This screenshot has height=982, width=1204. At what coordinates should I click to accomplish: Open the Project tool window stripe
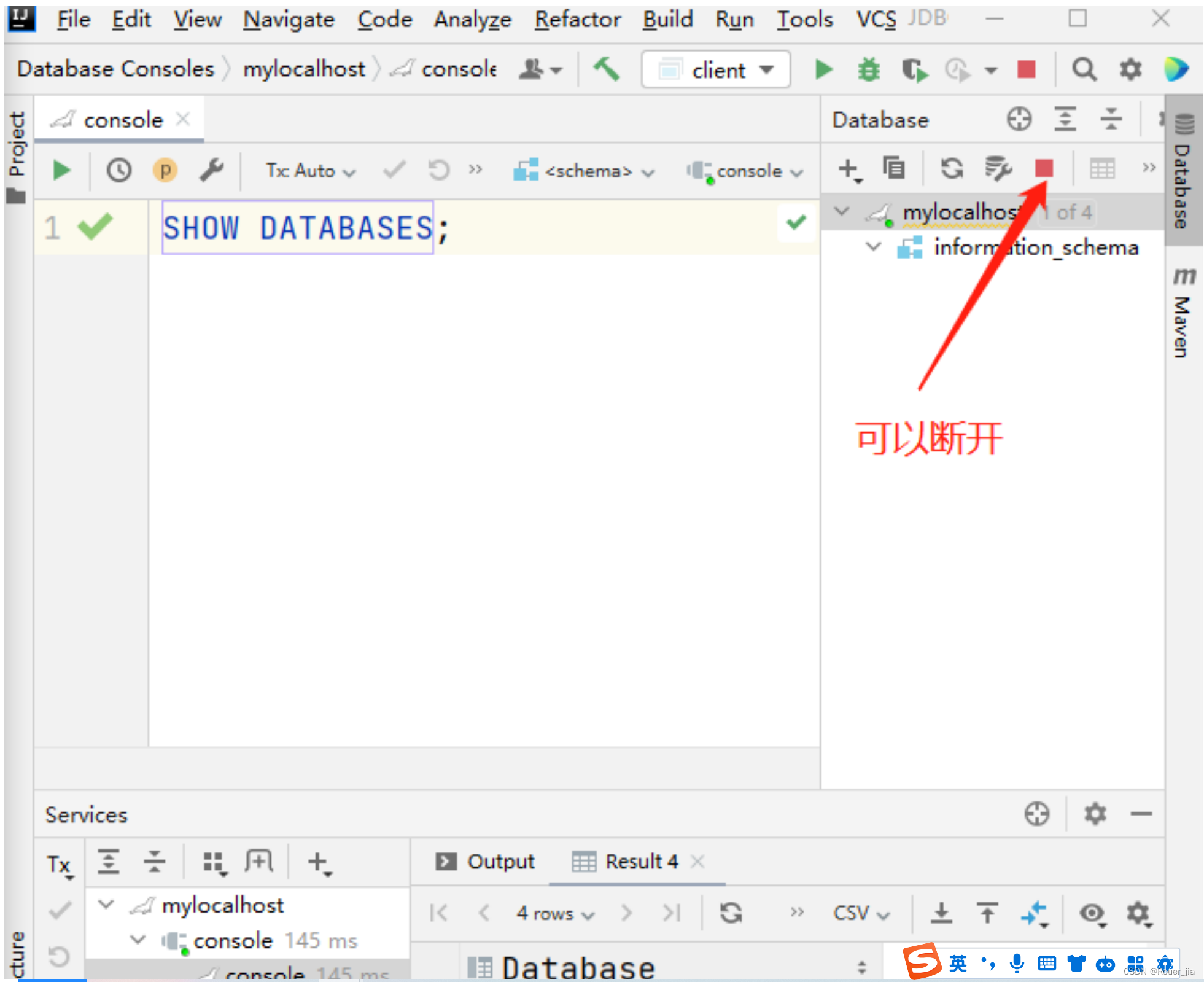coord(17,157)
